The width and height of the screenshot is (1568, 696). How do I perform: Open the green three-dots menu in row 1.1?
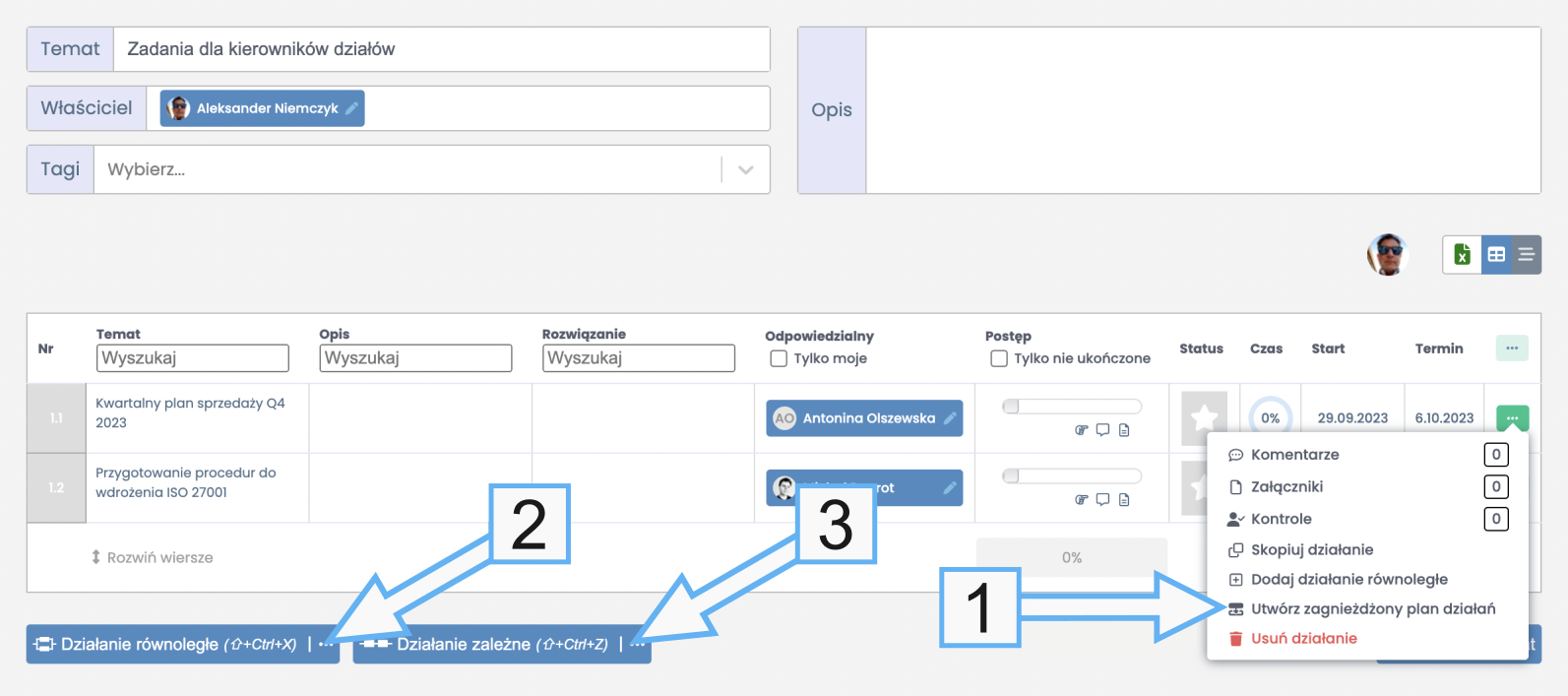(1512, 418)
